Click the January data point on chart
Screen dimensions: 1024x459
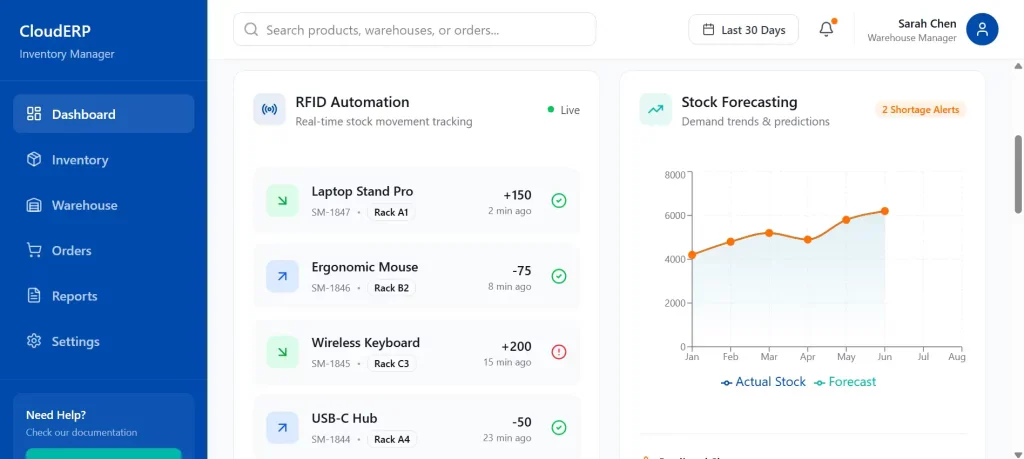click(692, 255)
